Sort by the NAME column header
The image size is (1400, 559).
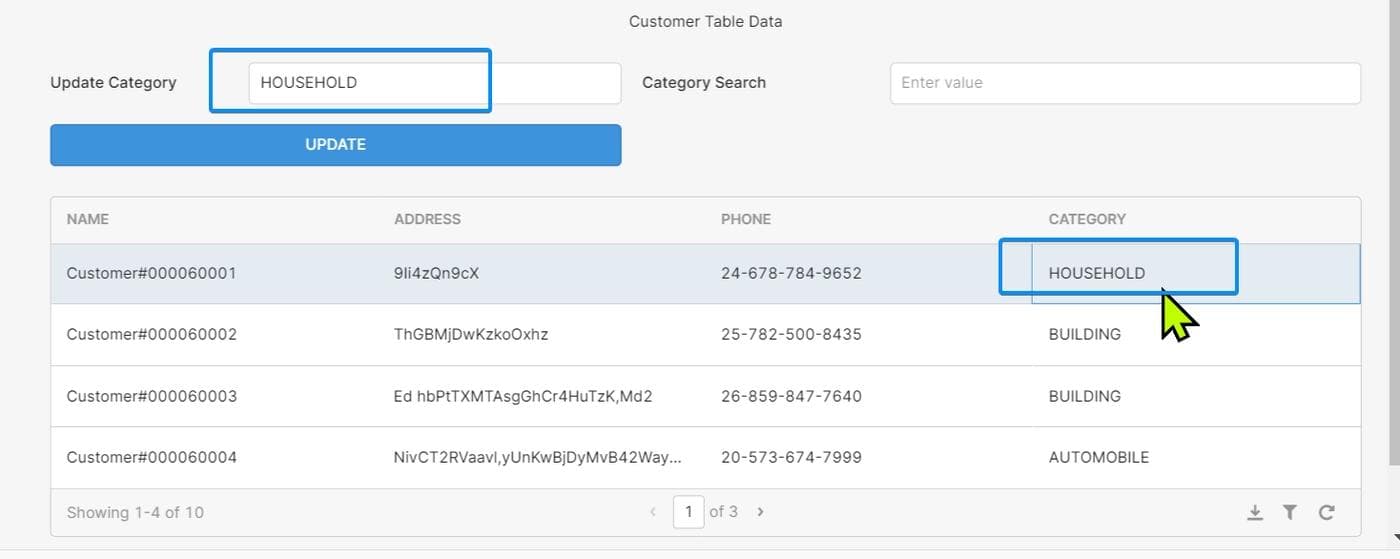pyautogui.click(x=88, y=219)
